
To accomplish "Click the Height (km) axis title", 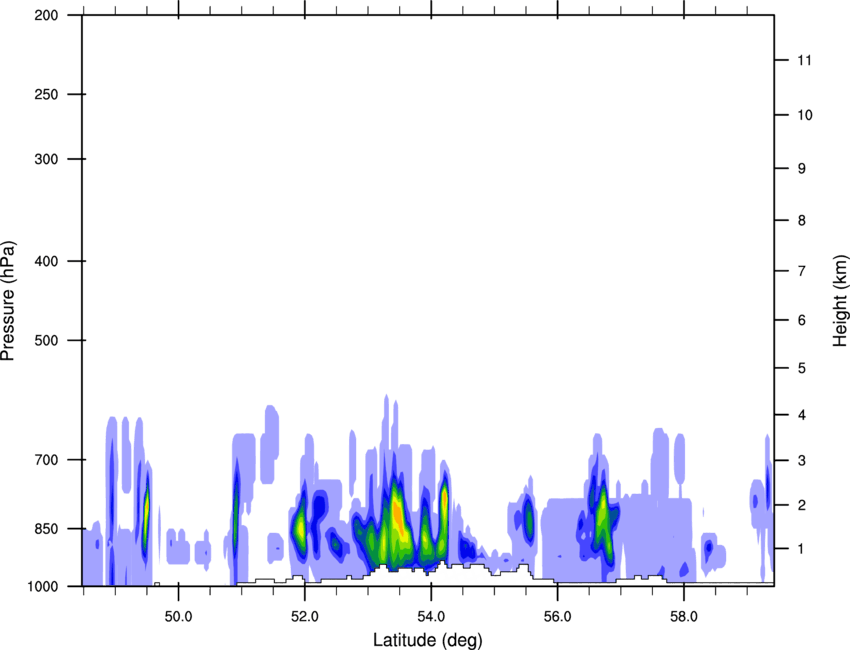I will [840, 300].
